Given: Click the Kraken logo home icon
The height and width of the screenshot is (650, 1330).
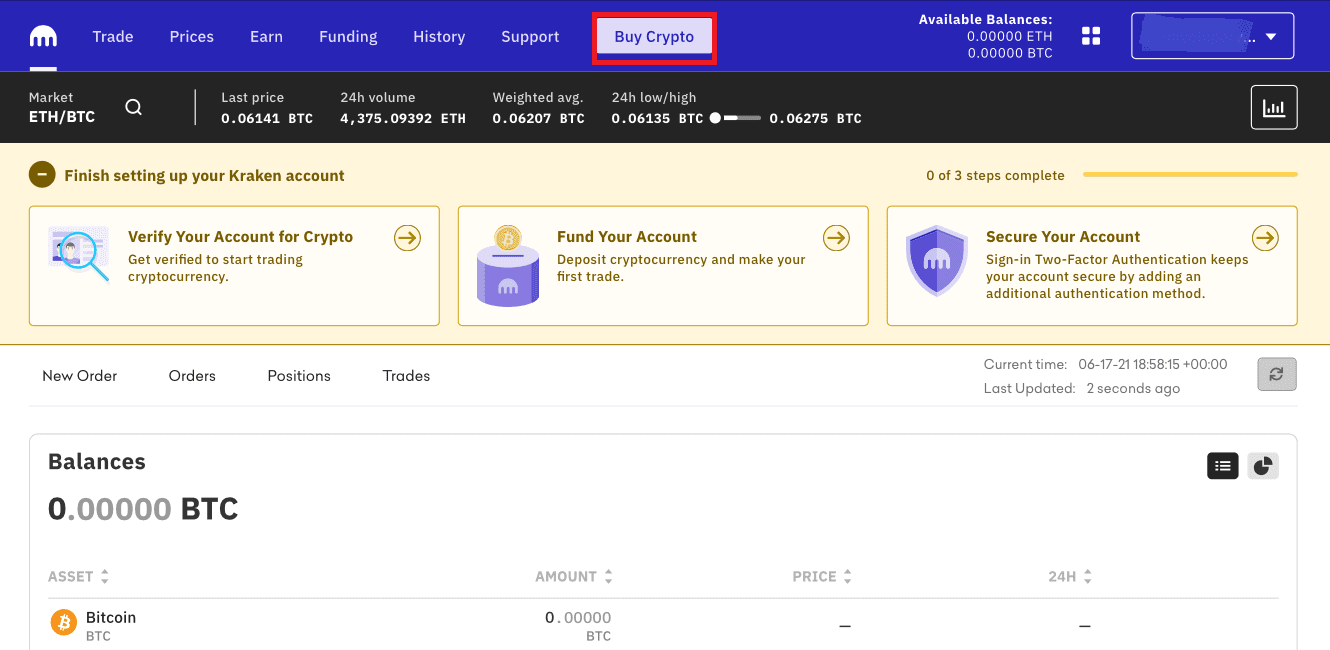Looking at the screenshot, I should point(43,37).
